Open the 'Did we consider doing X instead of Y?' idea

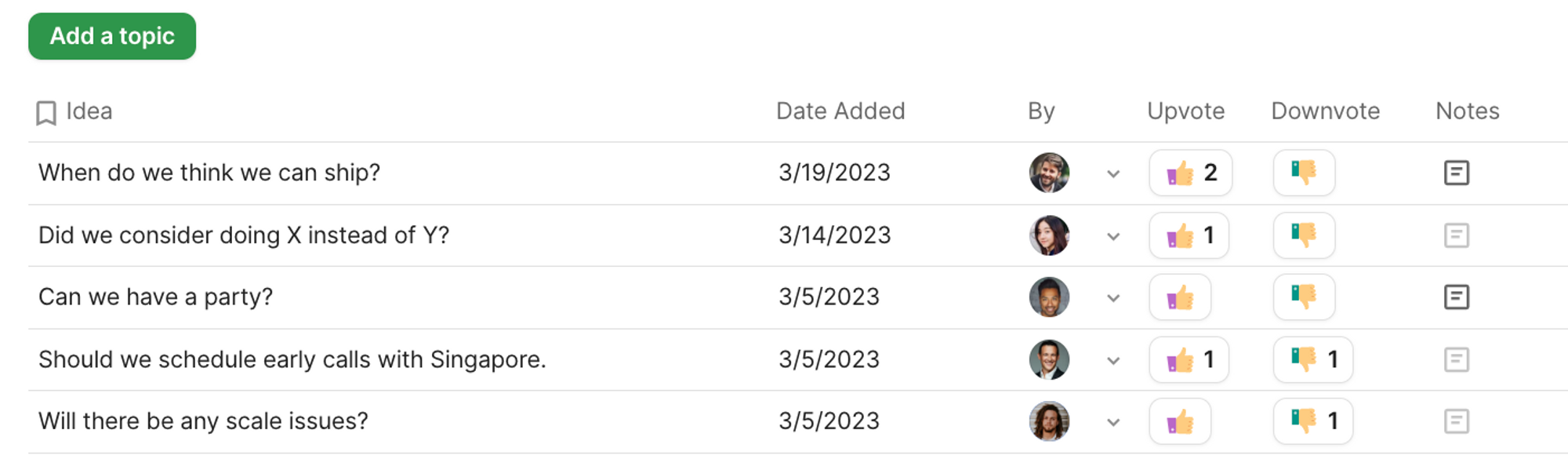point(244,235)
